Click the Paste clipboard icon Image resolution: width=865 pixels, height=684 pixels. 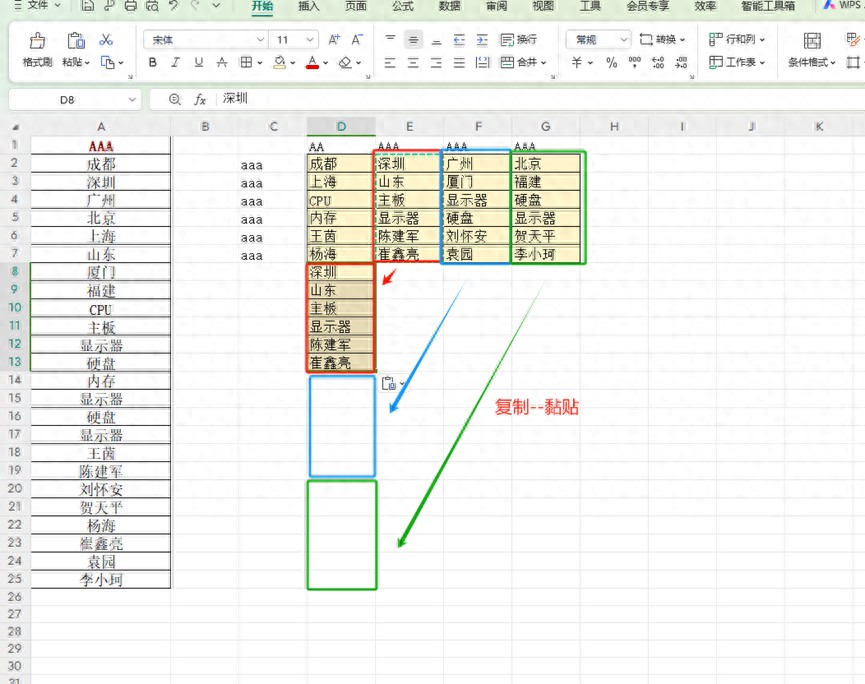point(76,41)
